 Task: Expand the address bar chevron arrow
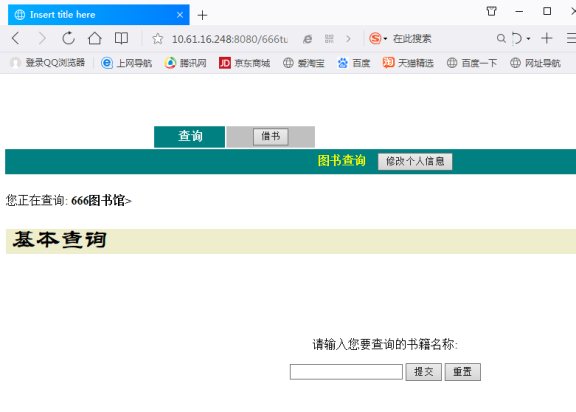click(x=348, y=39)
